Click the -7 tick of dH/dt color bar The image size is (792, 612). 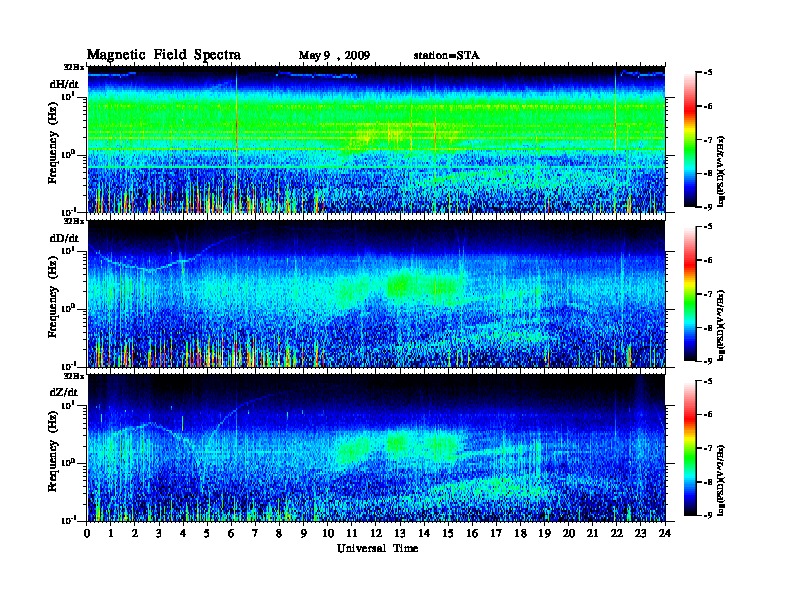[x=708, y=140]
